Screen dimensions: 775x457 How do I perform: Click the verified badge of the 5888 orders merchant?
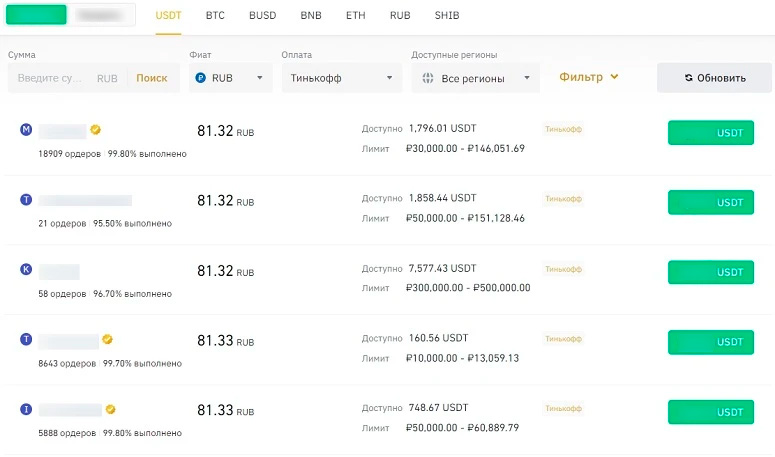pos(111,409)
